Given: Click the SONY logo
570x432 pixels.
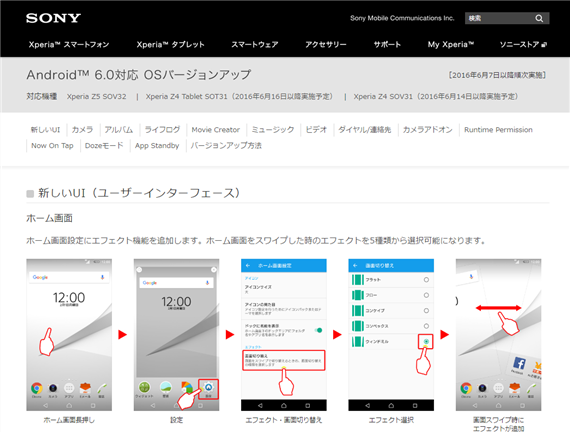Looking at the screenshot, I should click(53, 18).
